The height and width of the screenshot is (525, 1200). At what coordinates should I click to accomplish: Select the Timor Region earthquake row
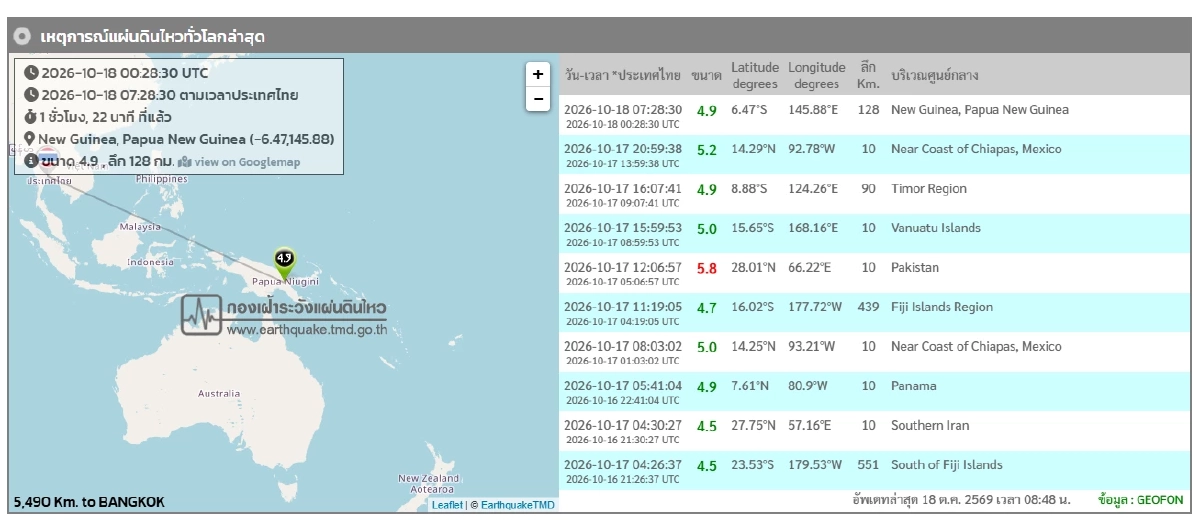(x=875, y=194)
